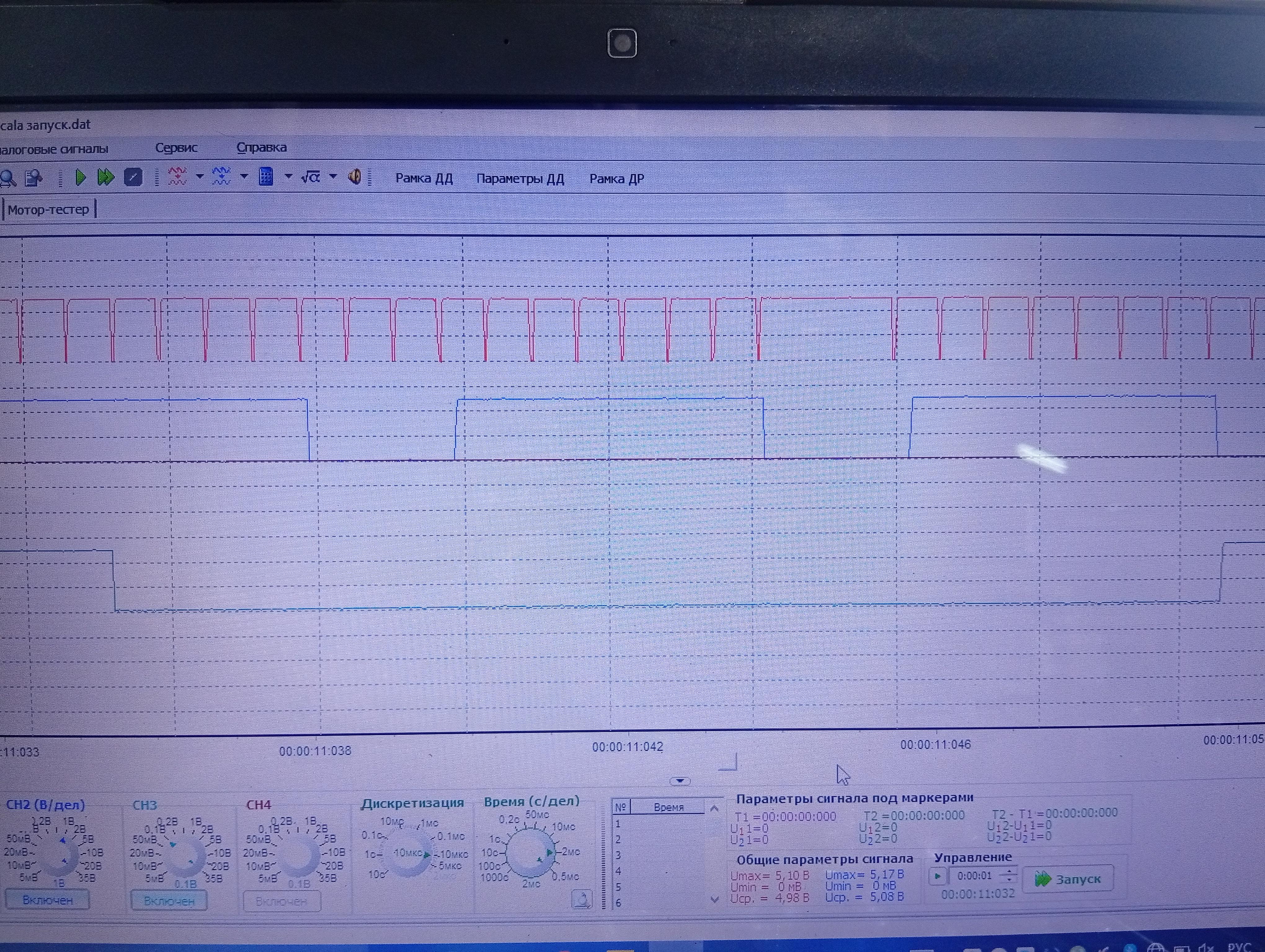This screenshot has width=1265, height=952.
Task: Click the T2 =00:00:00:000 marker value
Action: (914, 815)
